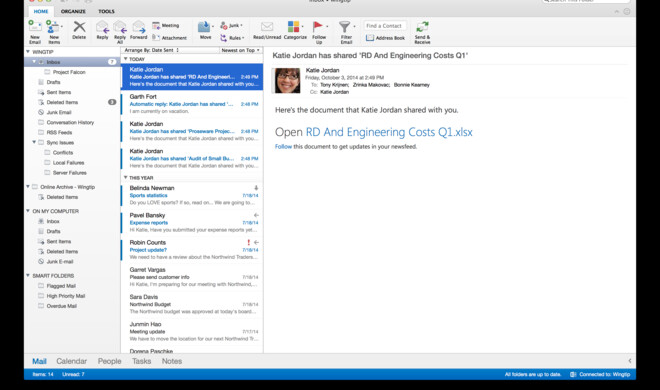Image resolution: width=660 pixels, height=390 pixels.
Task: Open Katie Jordan's 'Audit of Small Bu...' email
Action: pos(192,158)
